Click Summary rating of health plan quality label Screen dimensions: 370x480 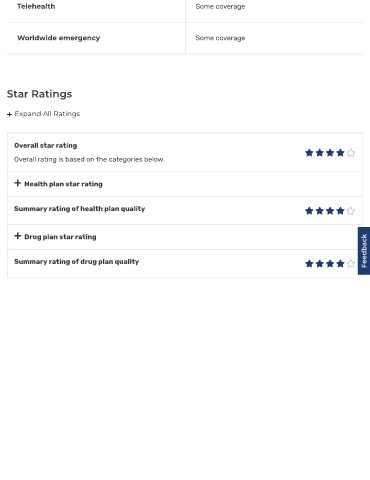(x=80, y=209)
